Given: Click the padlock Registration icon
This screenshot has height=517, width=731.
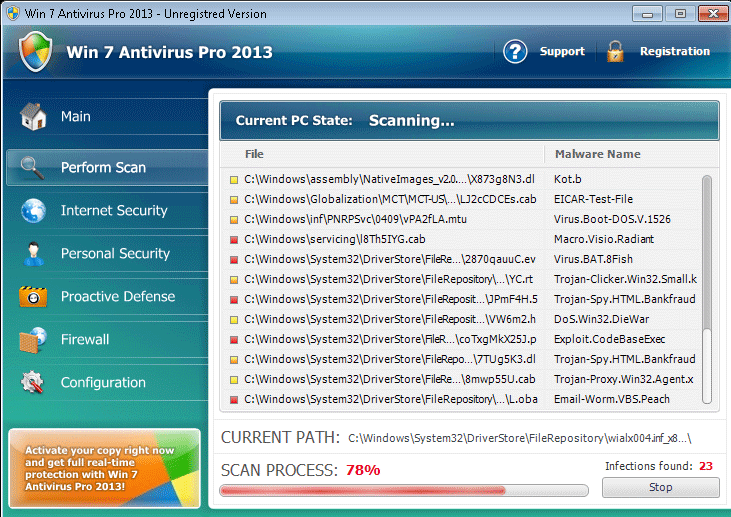Looking at the screenshot, I should (x=615, y=52).
